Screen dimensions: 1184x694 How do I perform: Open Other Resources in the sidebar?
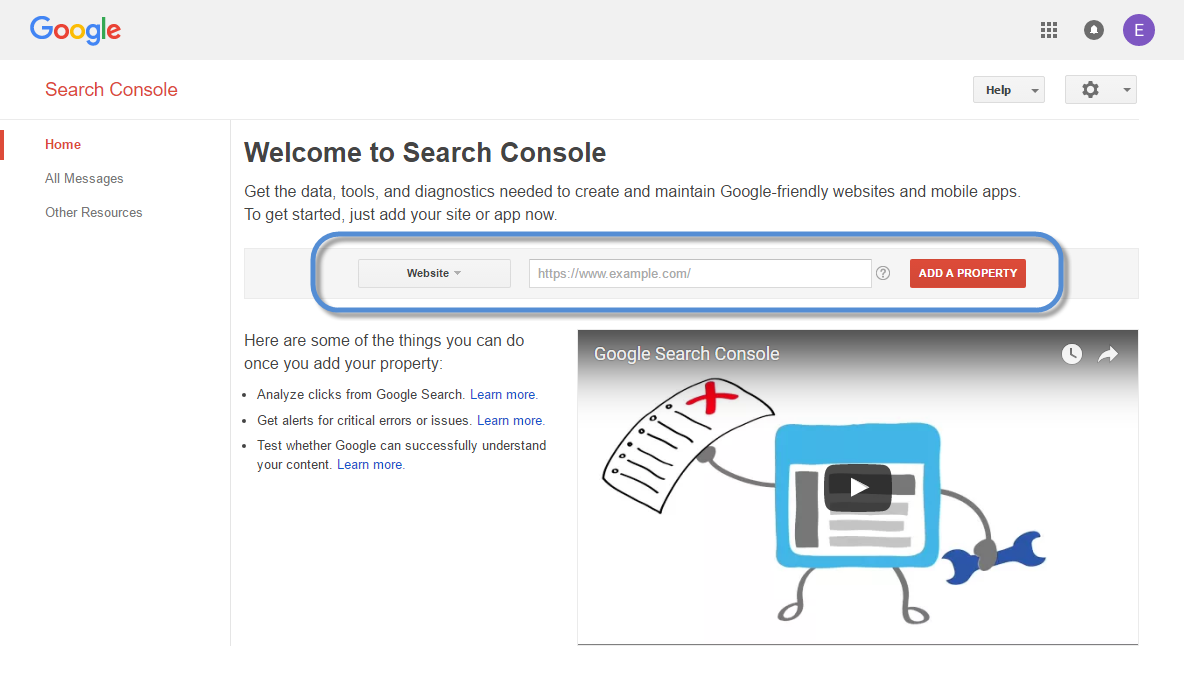(x=94, y=213)
